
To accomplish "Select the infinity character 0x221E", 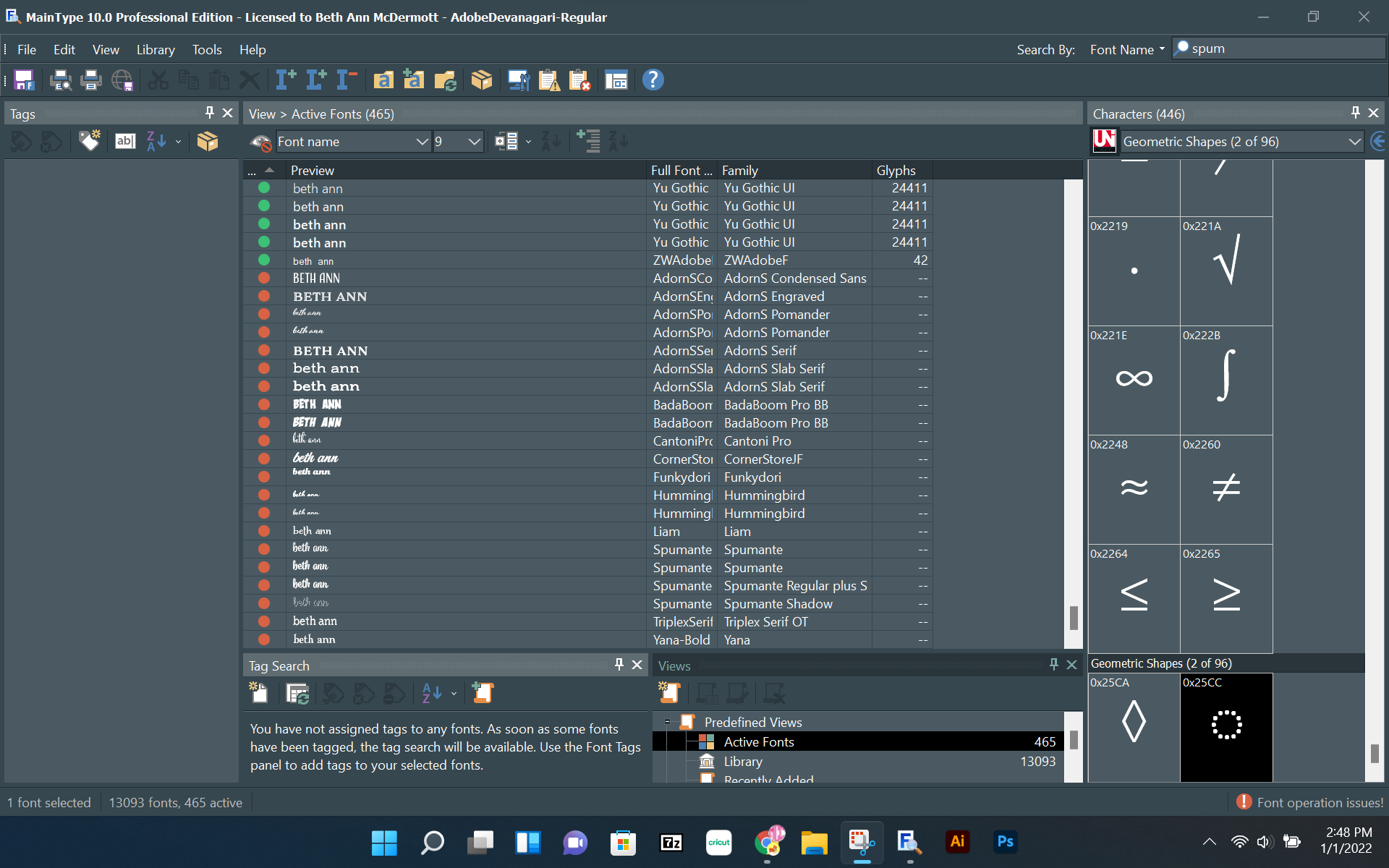I will click(1134, 380).
